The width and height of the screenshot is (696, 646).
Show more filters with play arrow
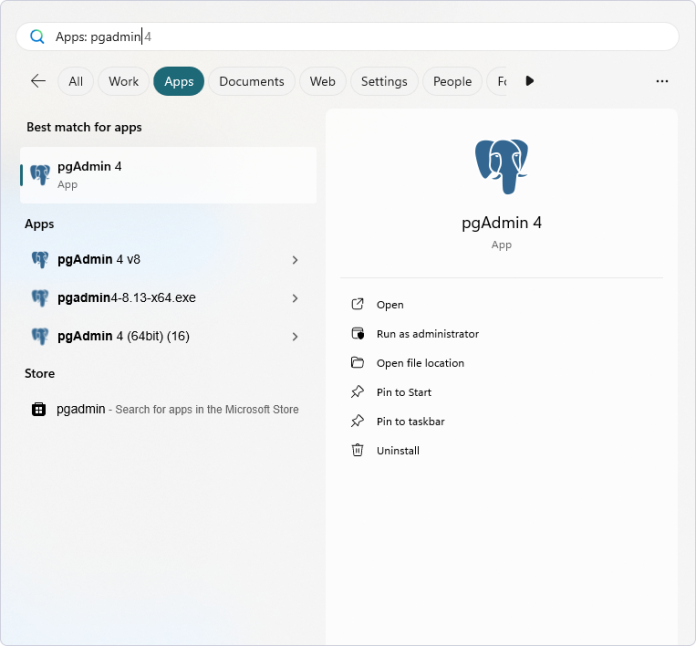point(529,81)
